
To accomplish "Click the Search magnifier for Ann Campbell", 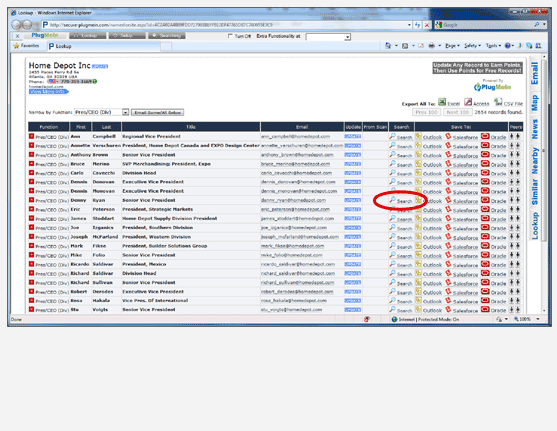I will (393, 136).
